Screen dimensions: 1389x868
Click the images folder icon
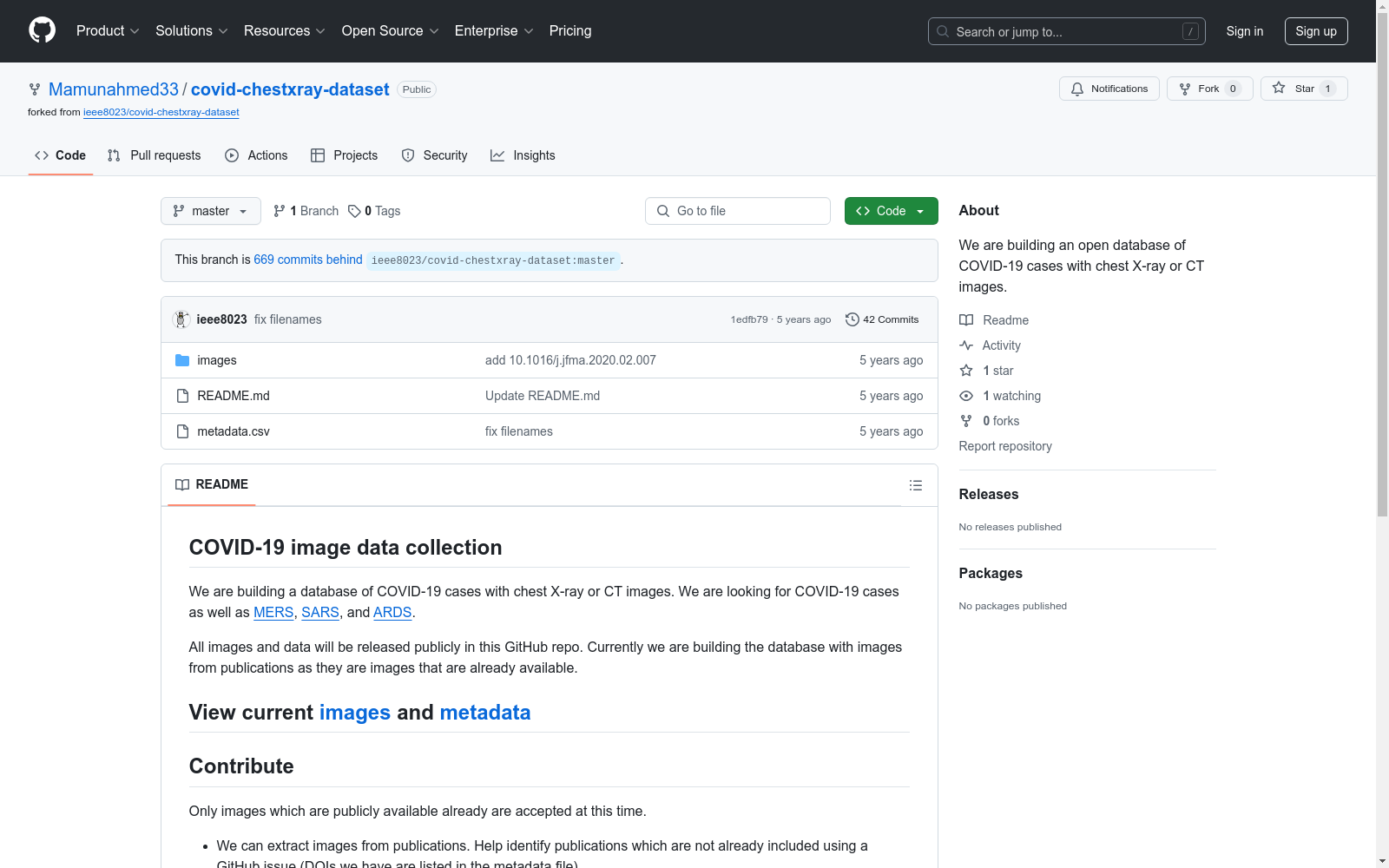point(182,360)
